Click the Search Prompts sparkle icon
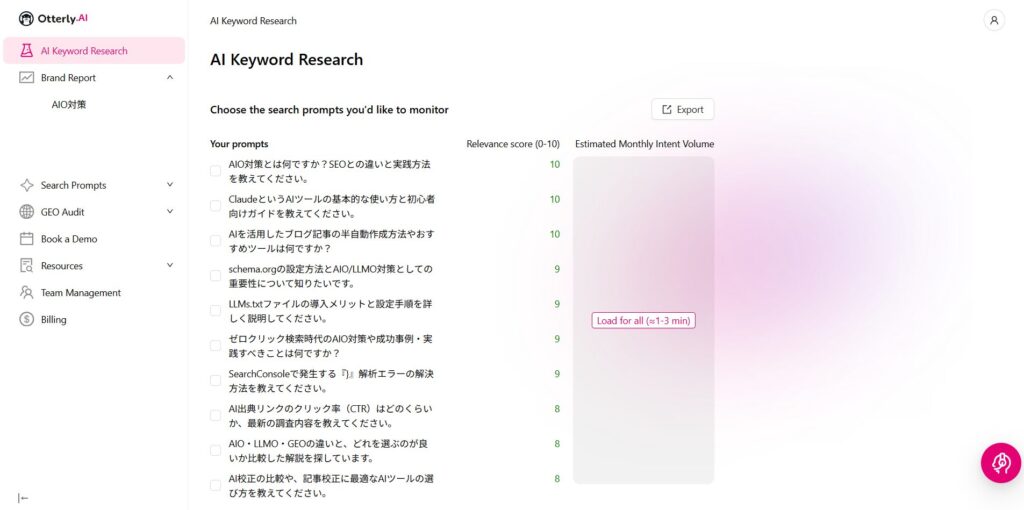This screenshot has height=510, width=1024. (26, 185)
